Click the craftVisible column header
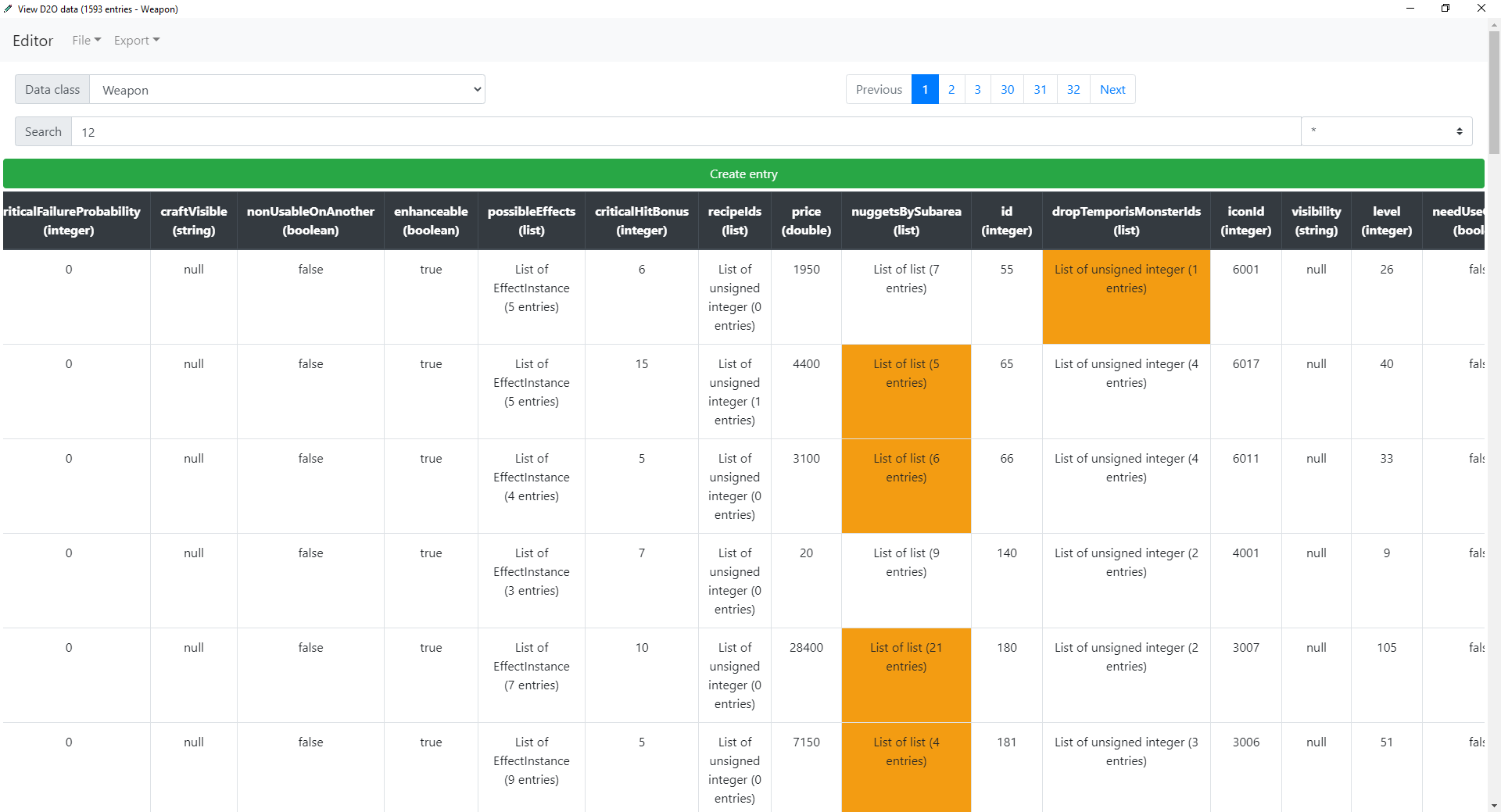 (x=194, y=220)
